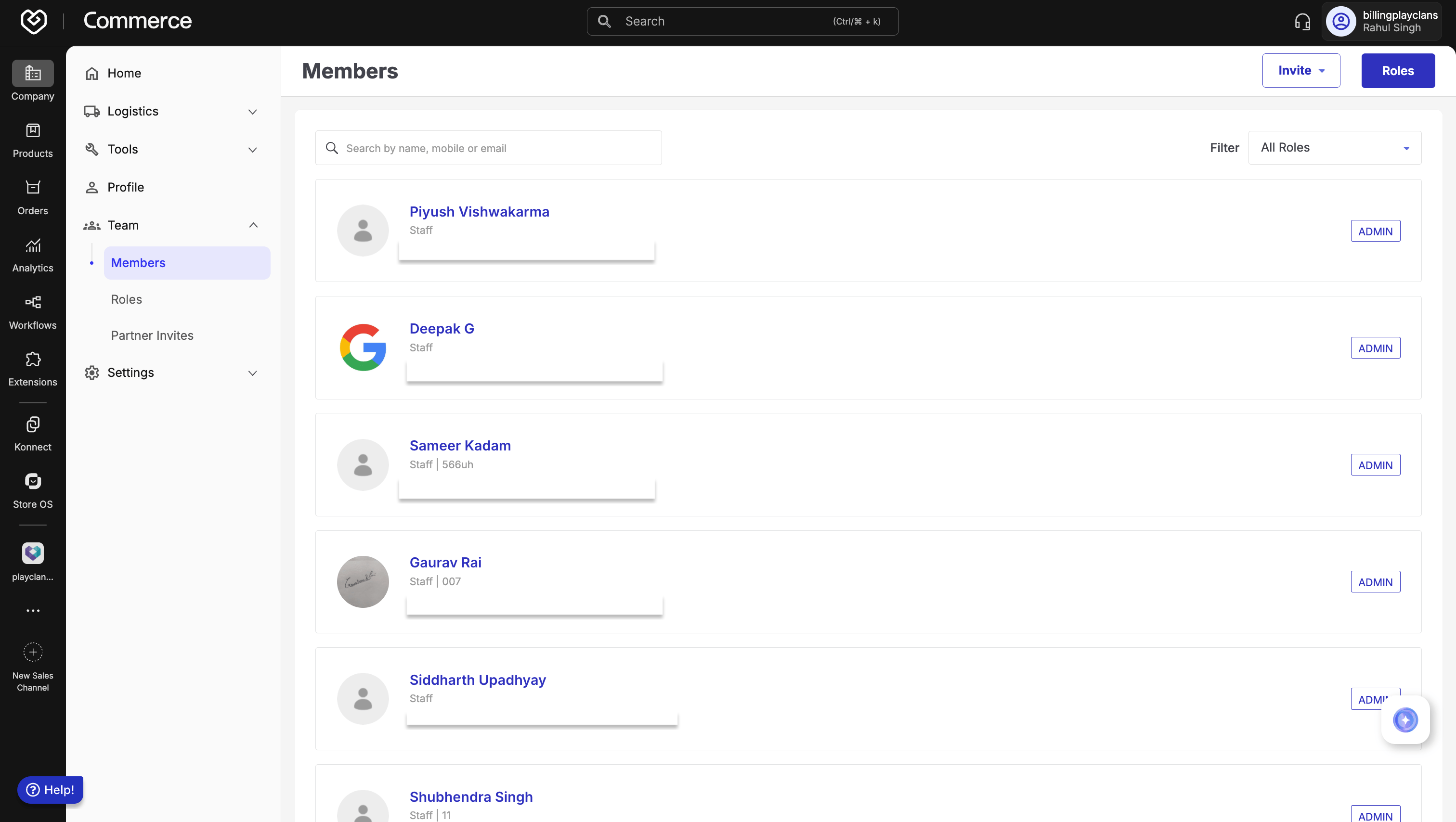Open the Workflows icon
The image size is (1456, 822).
pyautogui.click(x=33, y=302)
